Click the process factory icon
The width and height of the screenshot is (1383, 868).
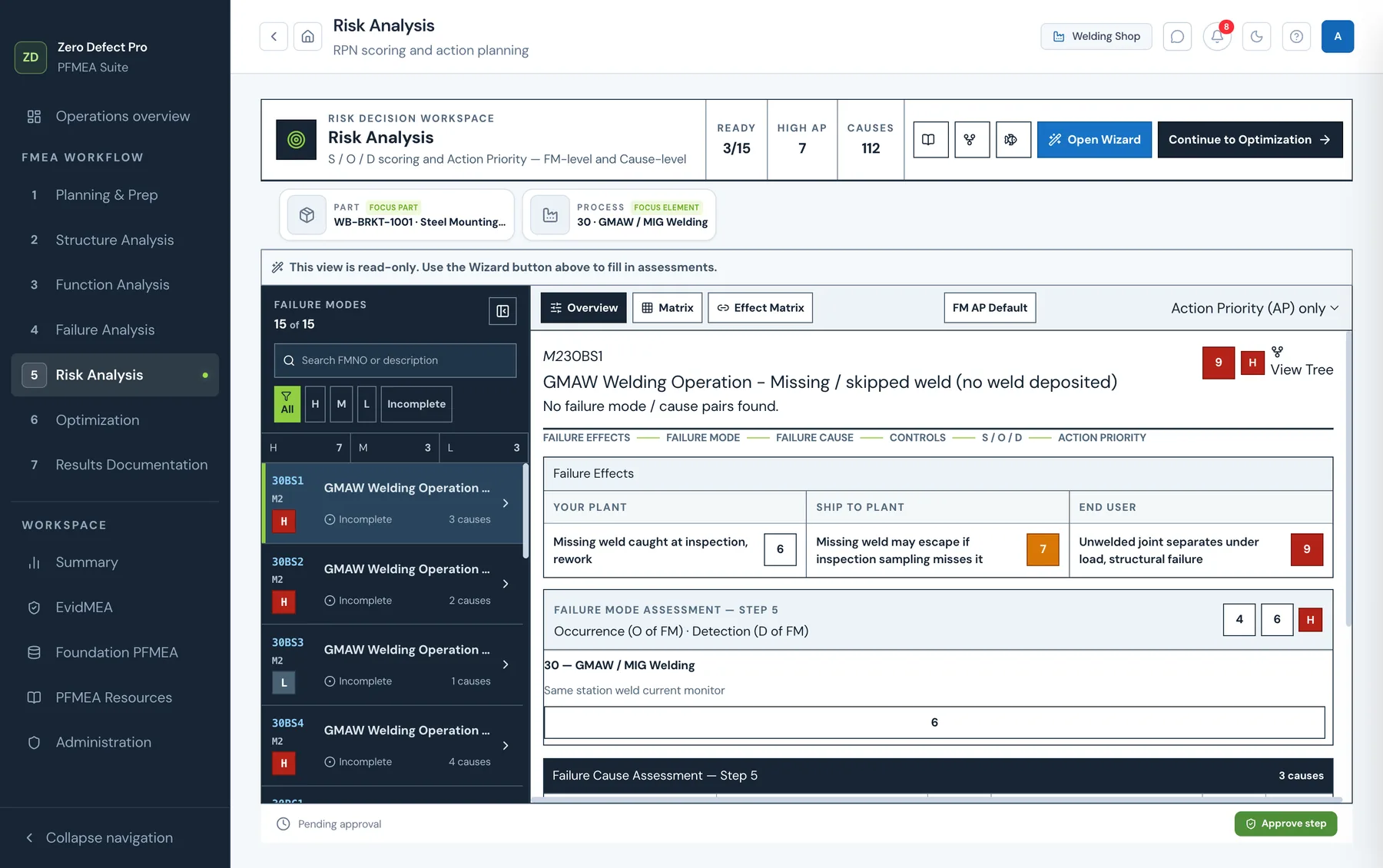[550, 215]
